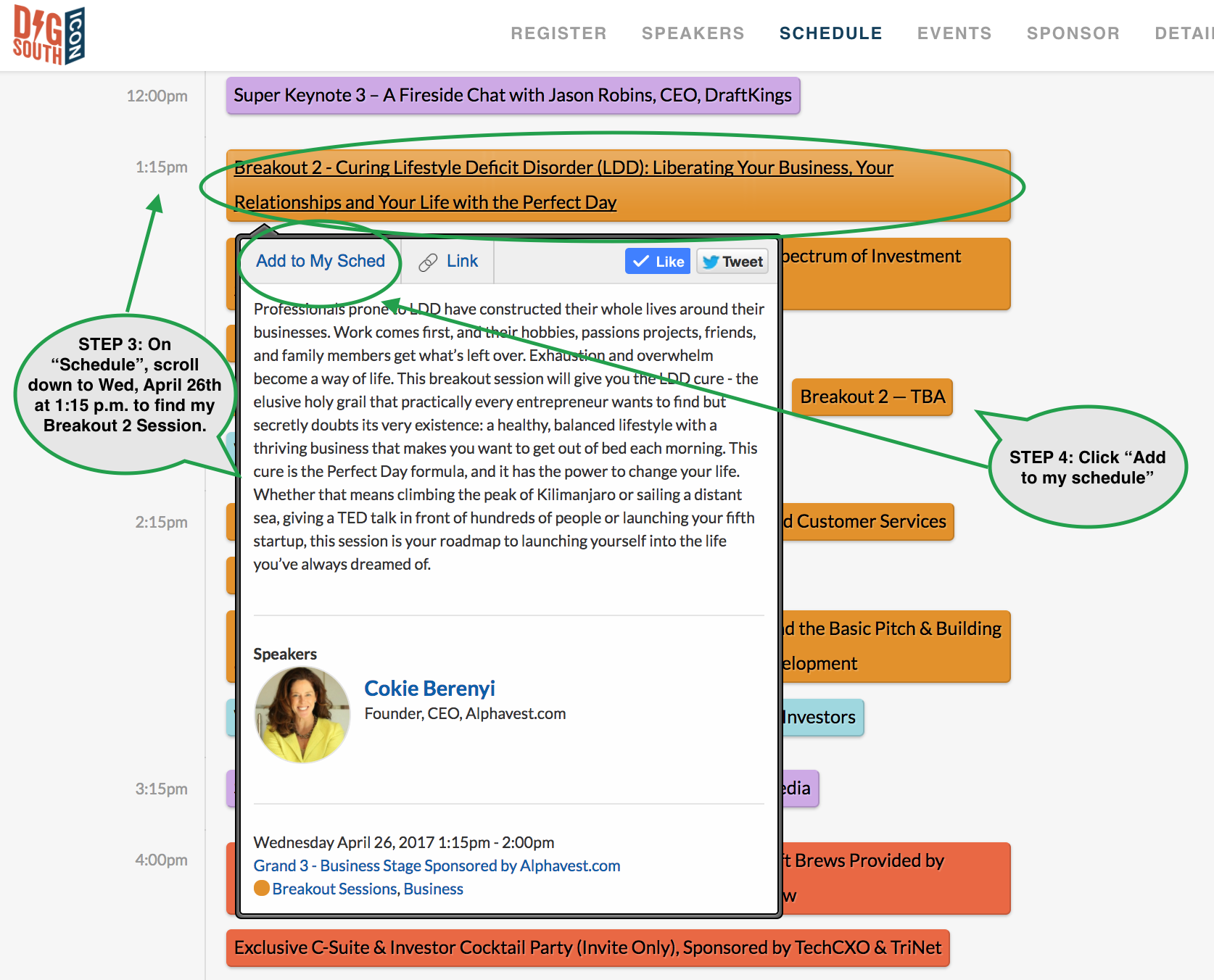Viewport: 1214px width, 980px height.
Task: Click Wednesday April 26, 2017 session time text
Action: pos(404,842)
